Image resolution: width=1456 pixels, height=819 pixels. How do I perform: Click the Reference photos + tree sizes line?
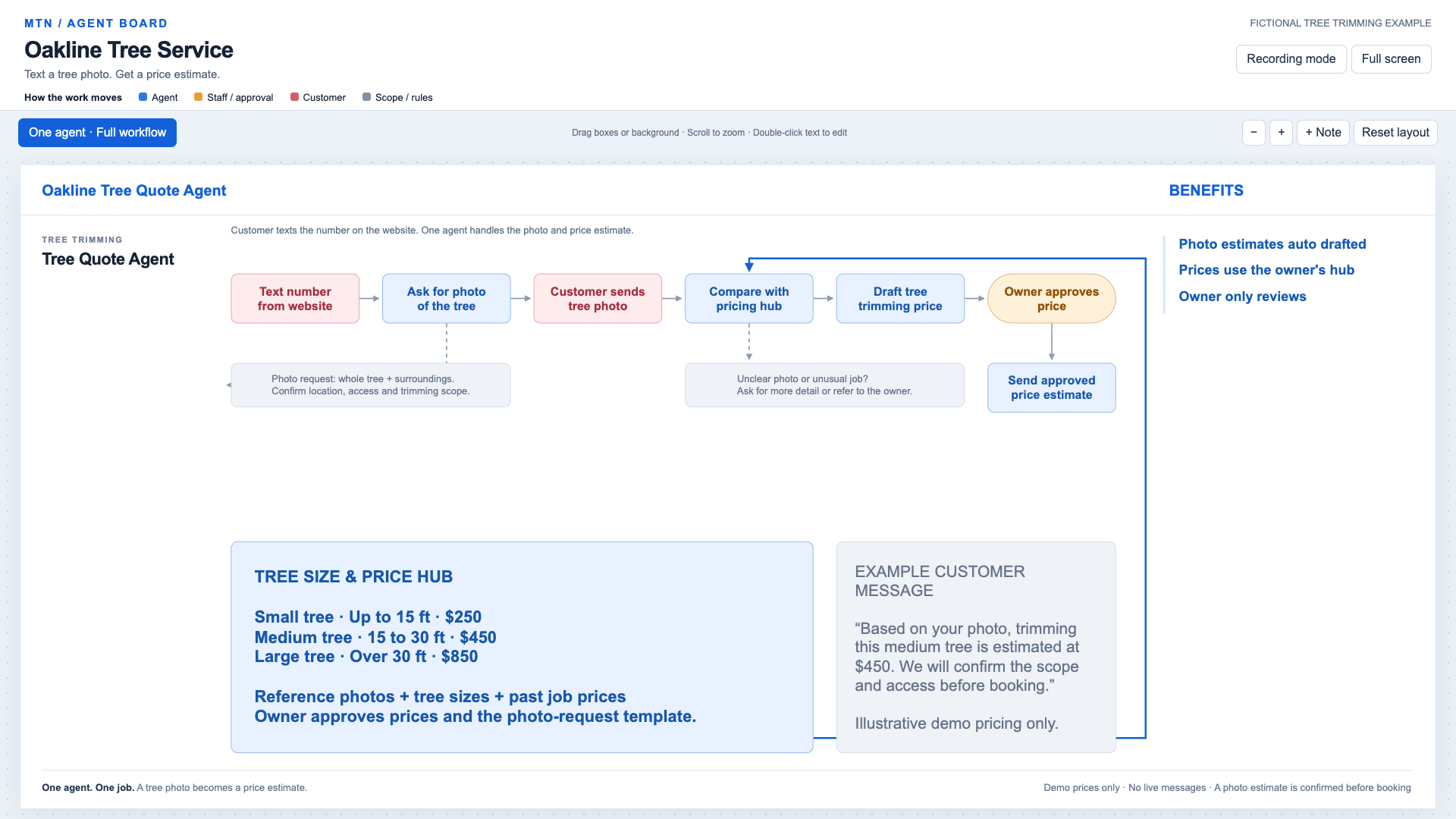(440, 697)
